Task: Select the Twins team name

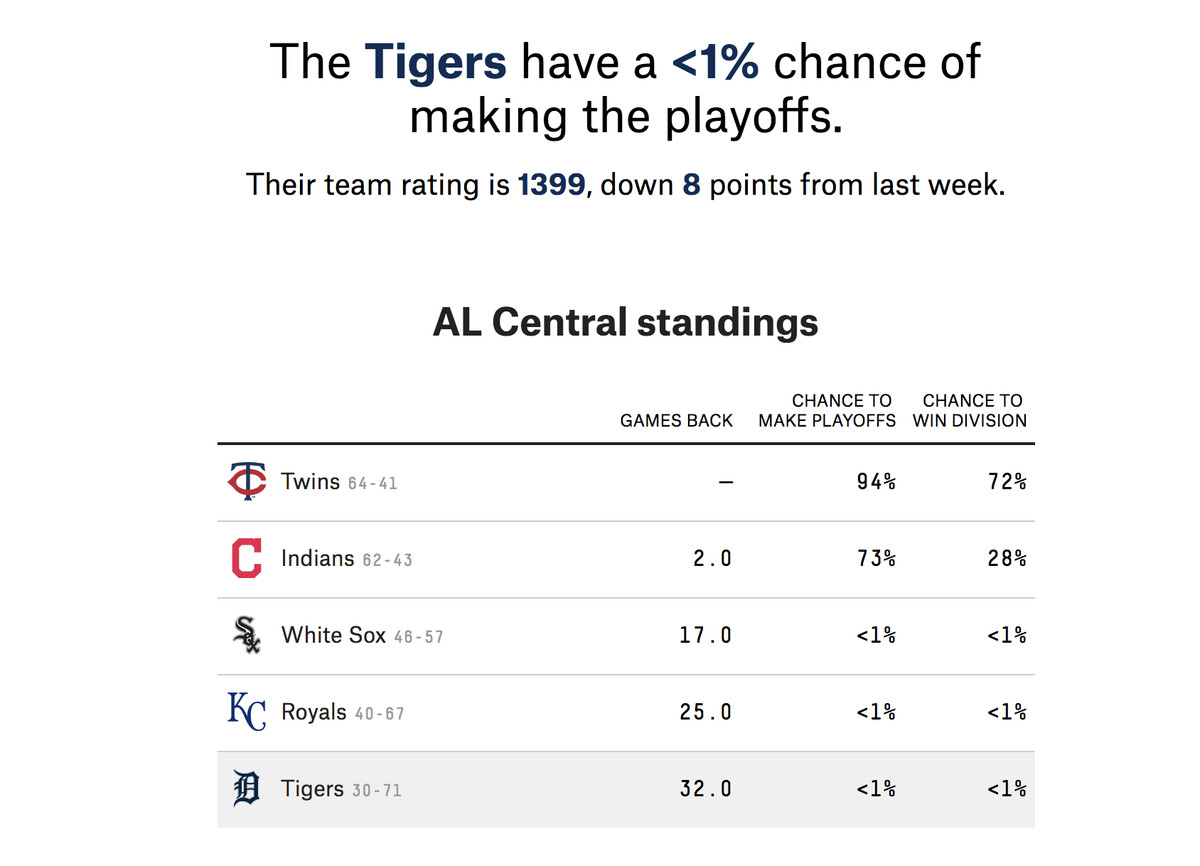Action: [311, 481]
